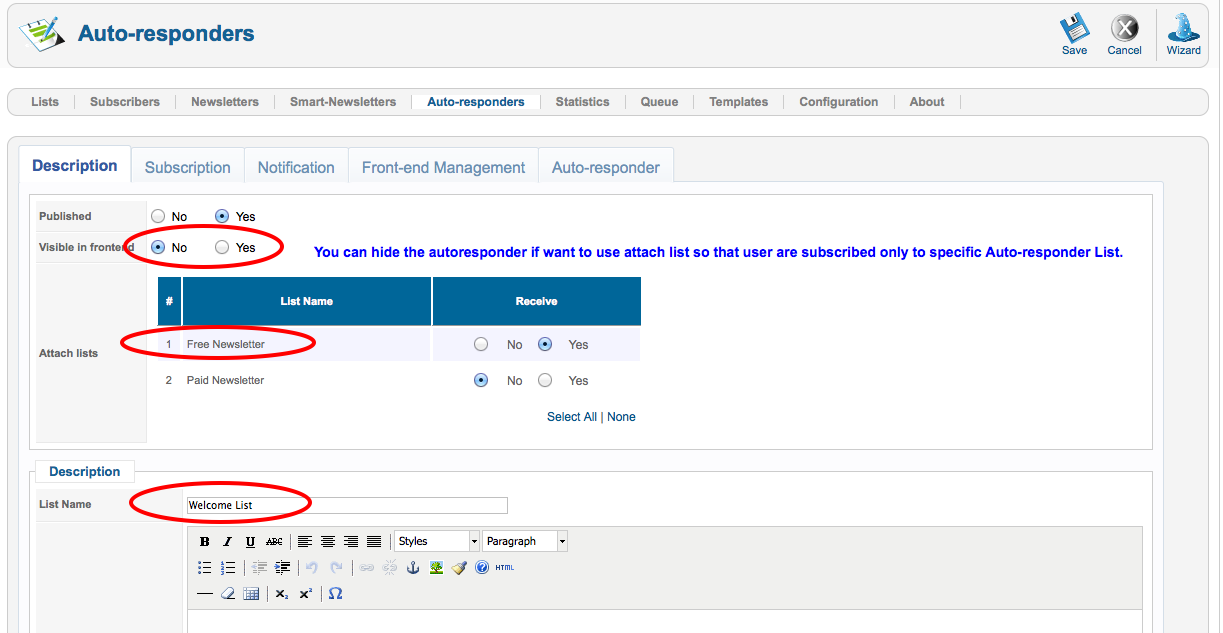Open the Paragraph format dropdown

[x=525, y=541]
